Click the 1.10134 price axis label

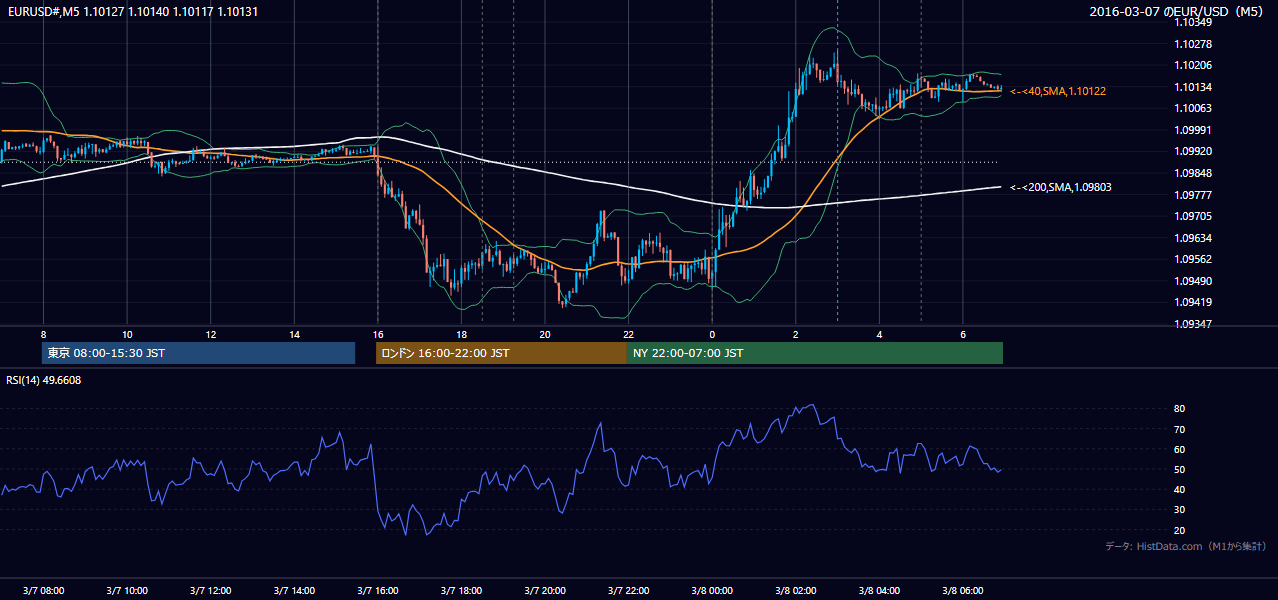(x=1193, y=87)
